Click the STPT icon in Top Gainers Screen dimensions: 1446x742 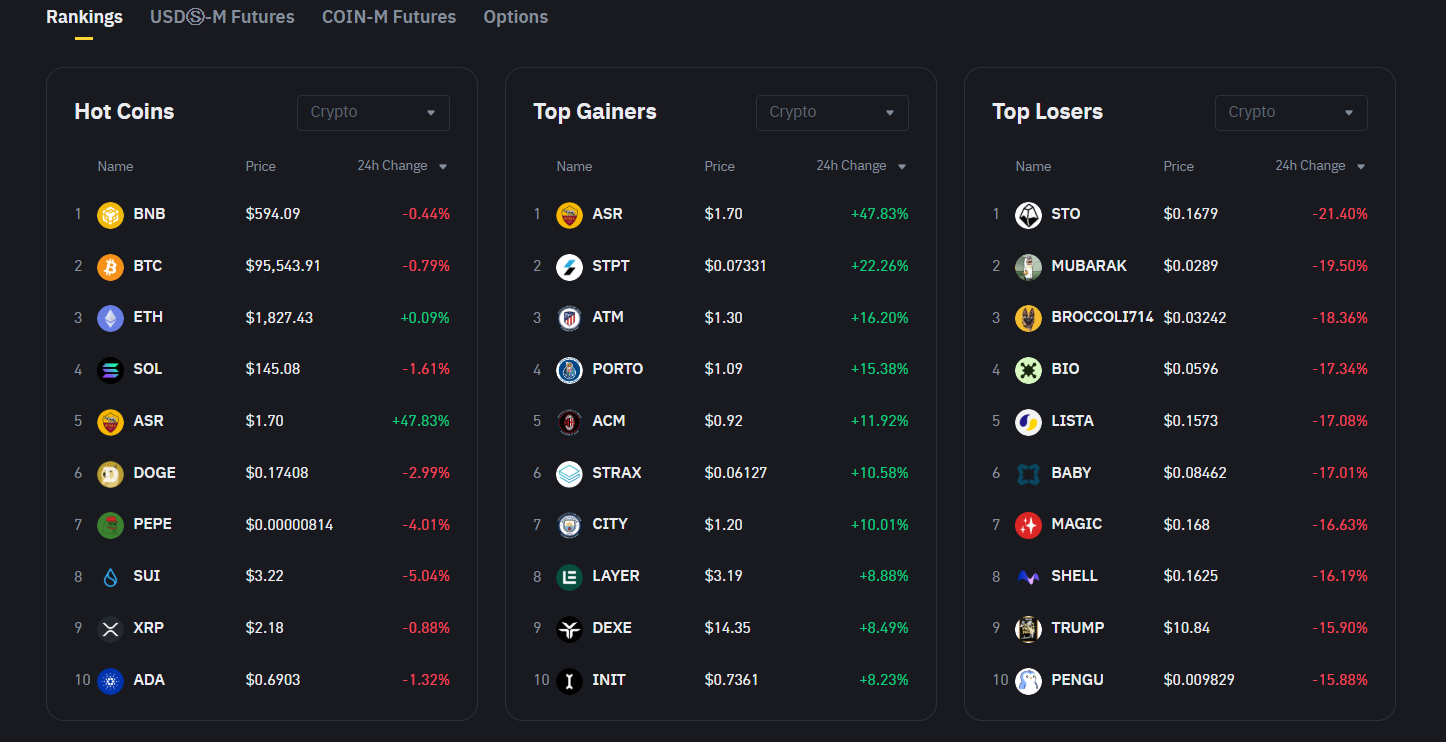tap(569, 266)
